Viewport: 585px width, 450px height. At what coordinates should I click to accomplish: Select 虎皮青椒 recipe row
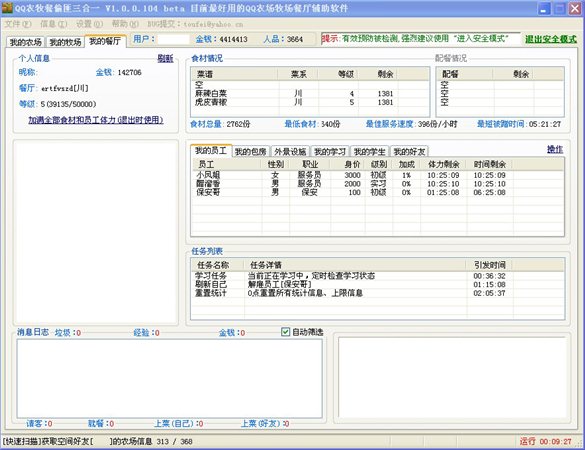tap(310, 102)
